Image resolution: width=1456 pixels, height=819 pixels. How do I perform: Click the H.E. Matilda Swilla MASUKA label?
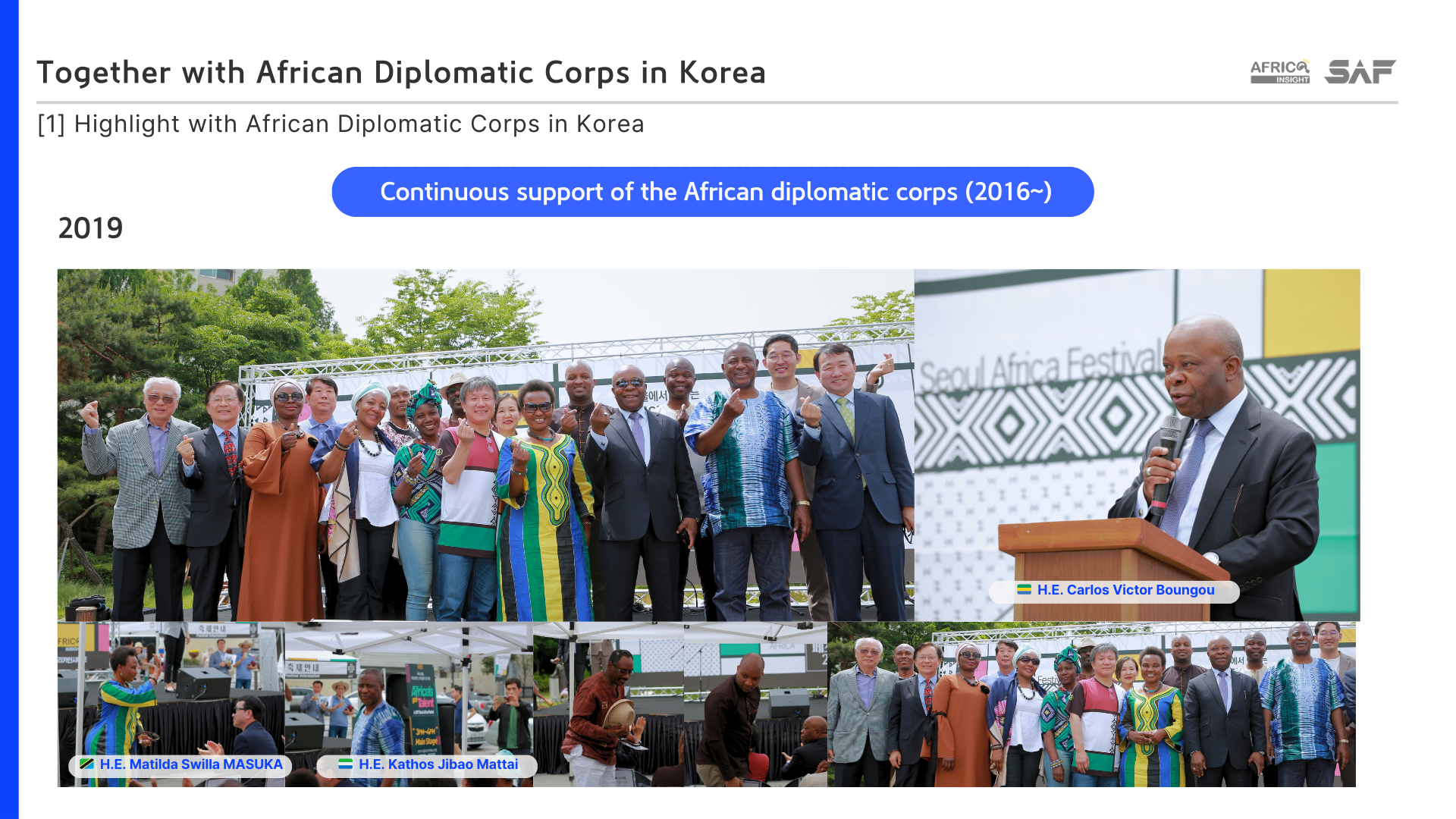pos(180,765)
